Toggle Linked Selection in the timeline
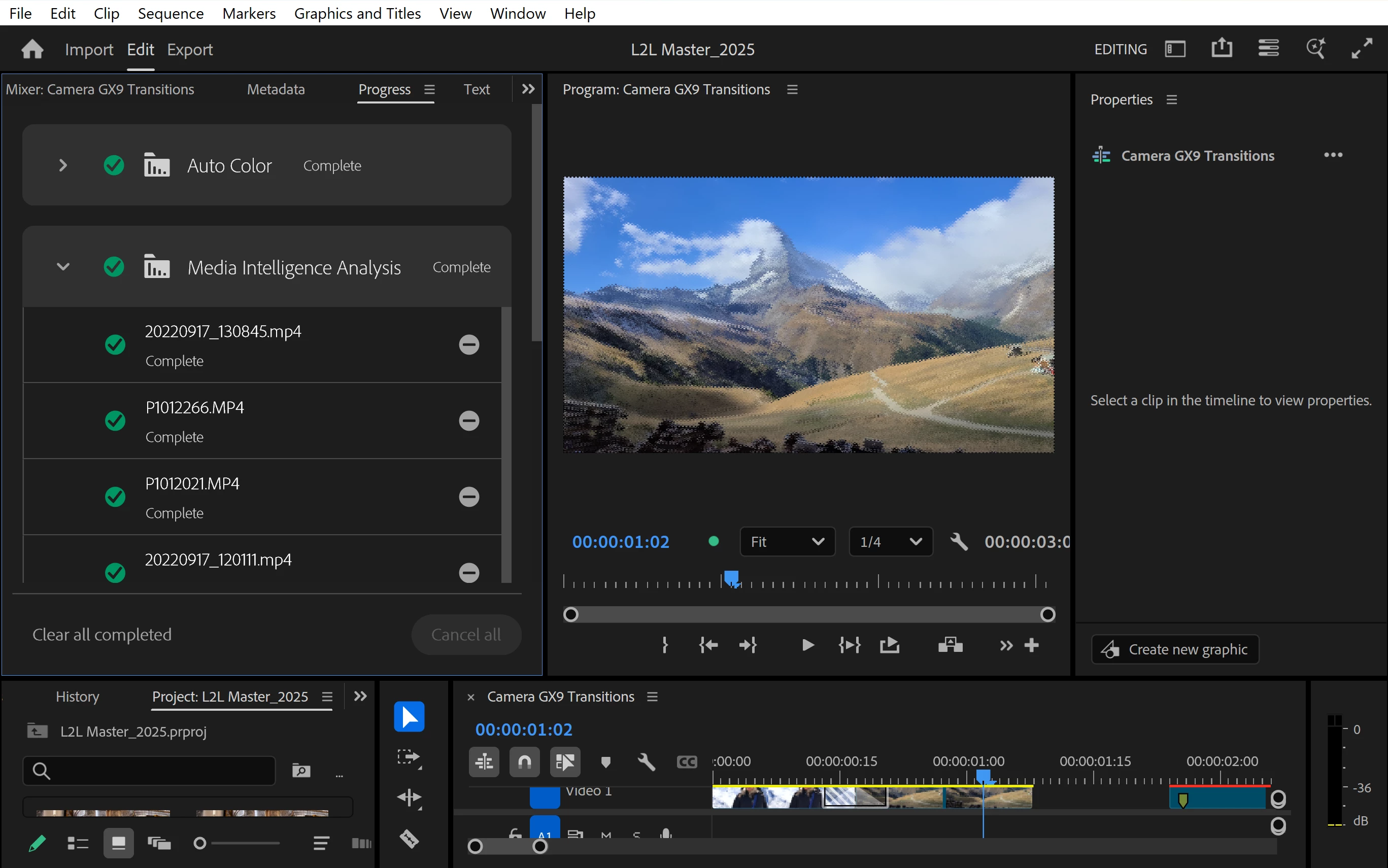1388x868 pixels. tap(564, 762)
